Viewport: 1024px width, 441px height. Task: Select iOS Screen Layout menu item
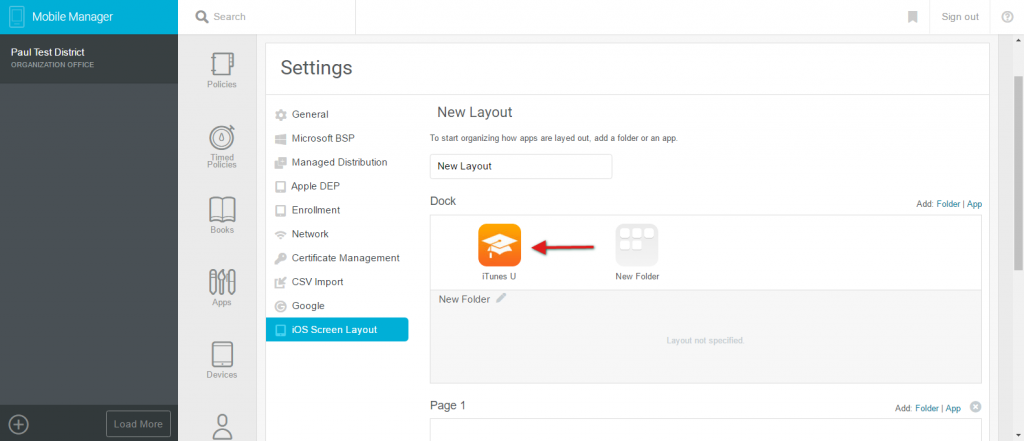[337, 329]
